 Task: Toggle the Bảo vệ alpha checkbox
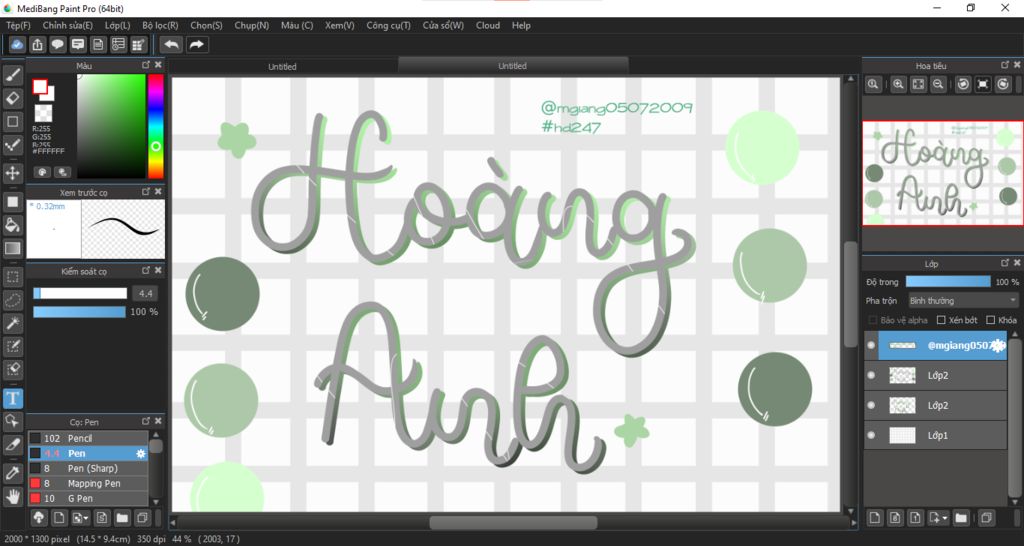click(873, 320)
